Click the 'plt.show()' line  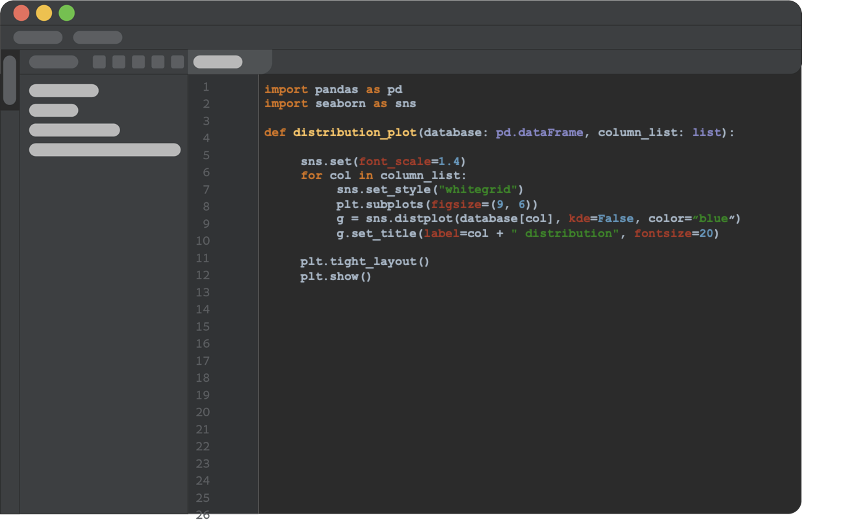tap(336, 276)
